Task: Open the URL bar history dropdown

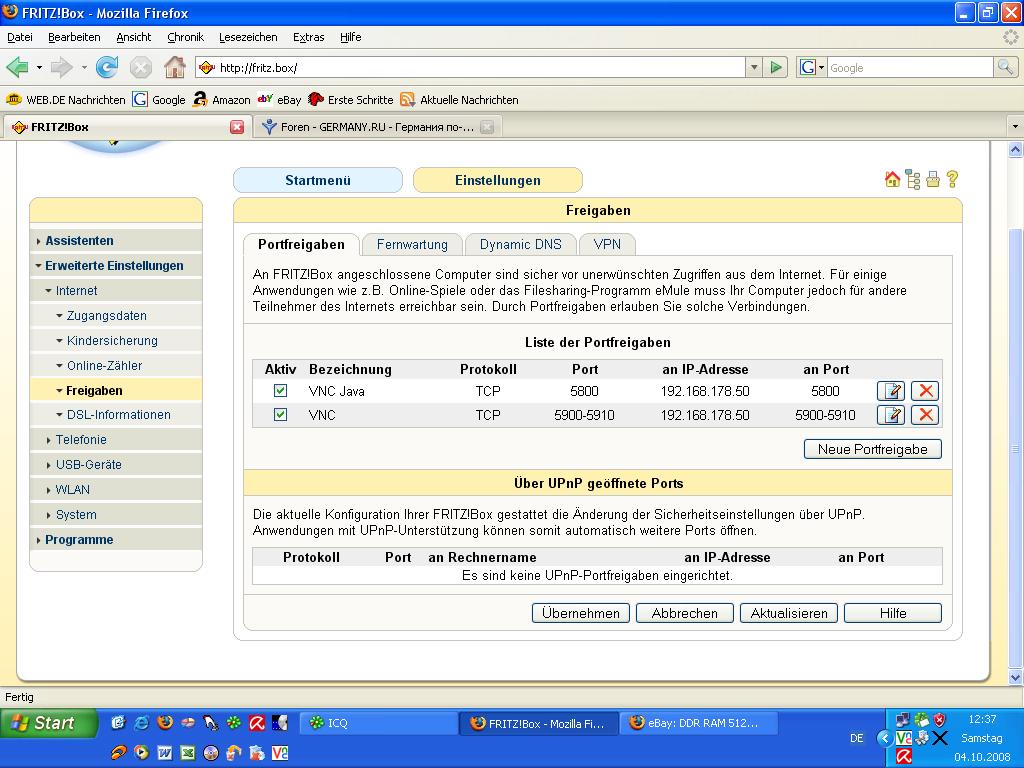Action: coord(754,68)
